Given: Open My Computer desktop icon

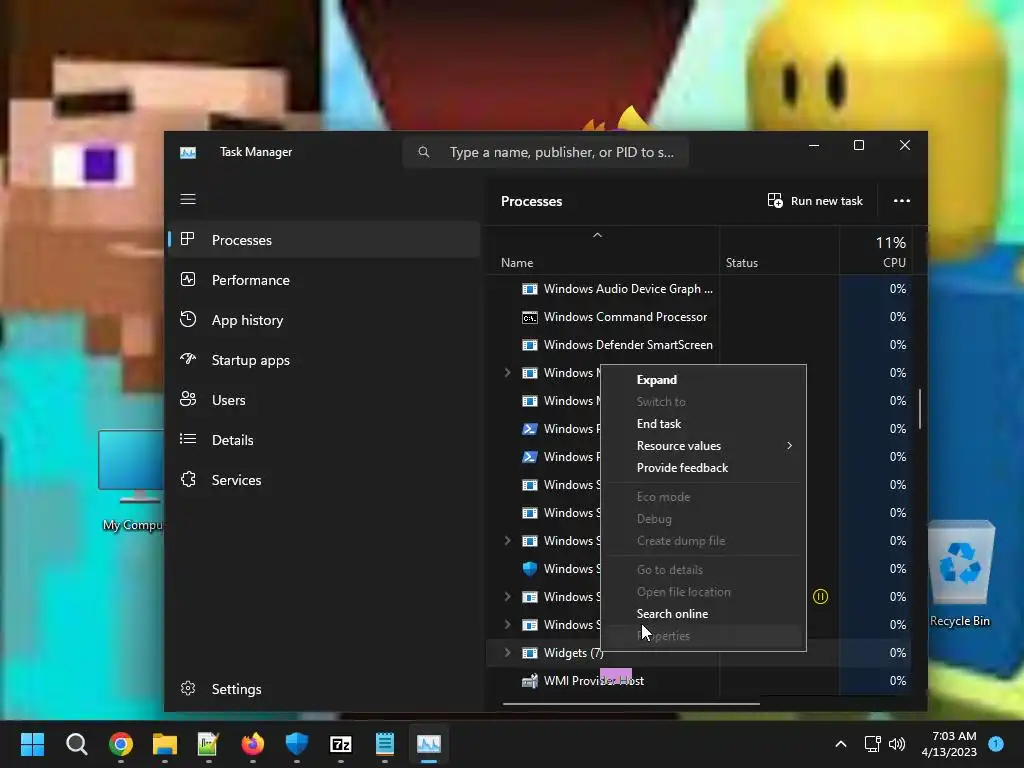Looking at the screenshot, I should [131, 481].
